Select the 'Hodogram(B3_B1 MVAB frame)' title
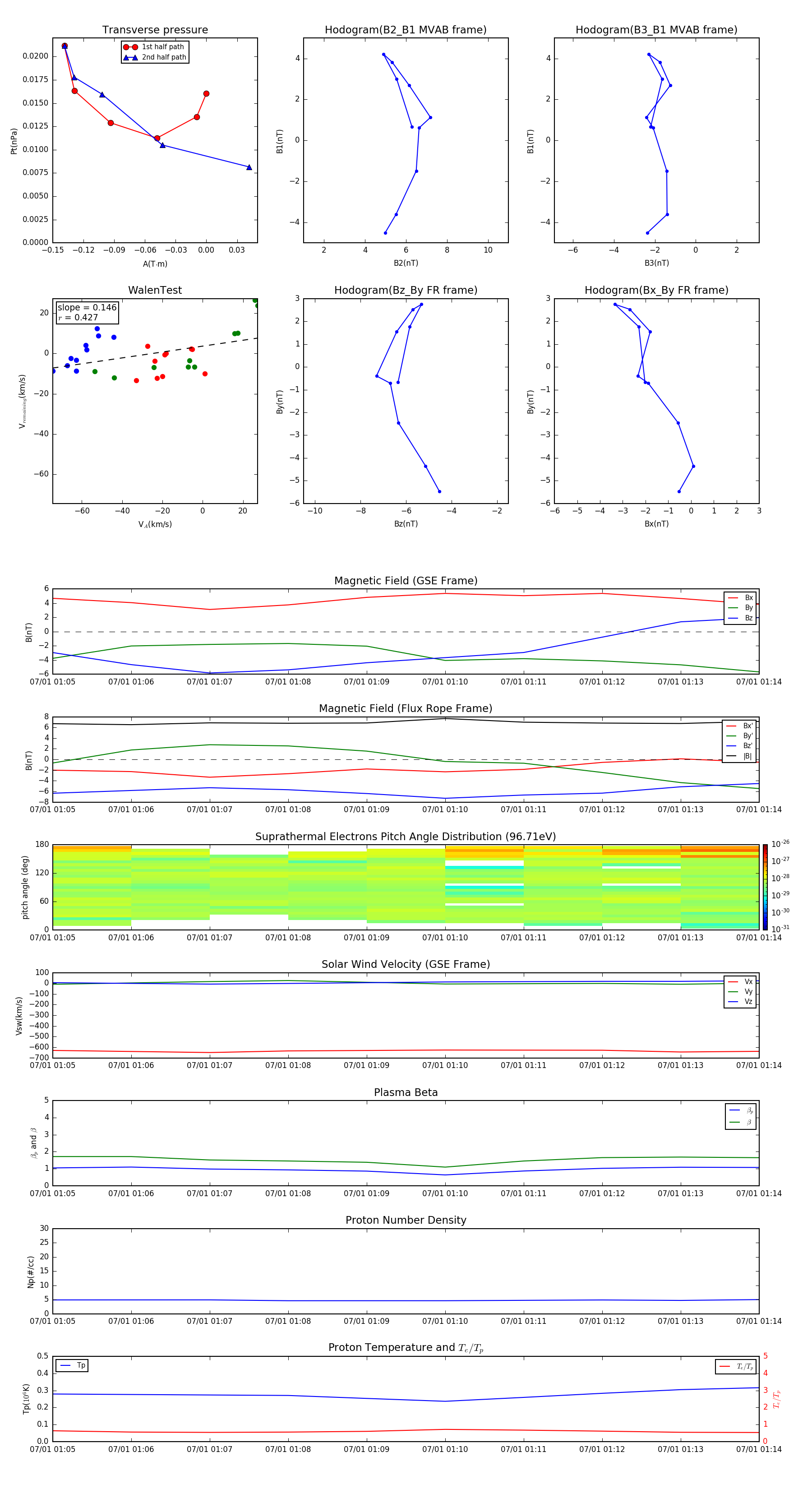The width and height of the screenshot is (812, 1489). click(x=656, y=30)
